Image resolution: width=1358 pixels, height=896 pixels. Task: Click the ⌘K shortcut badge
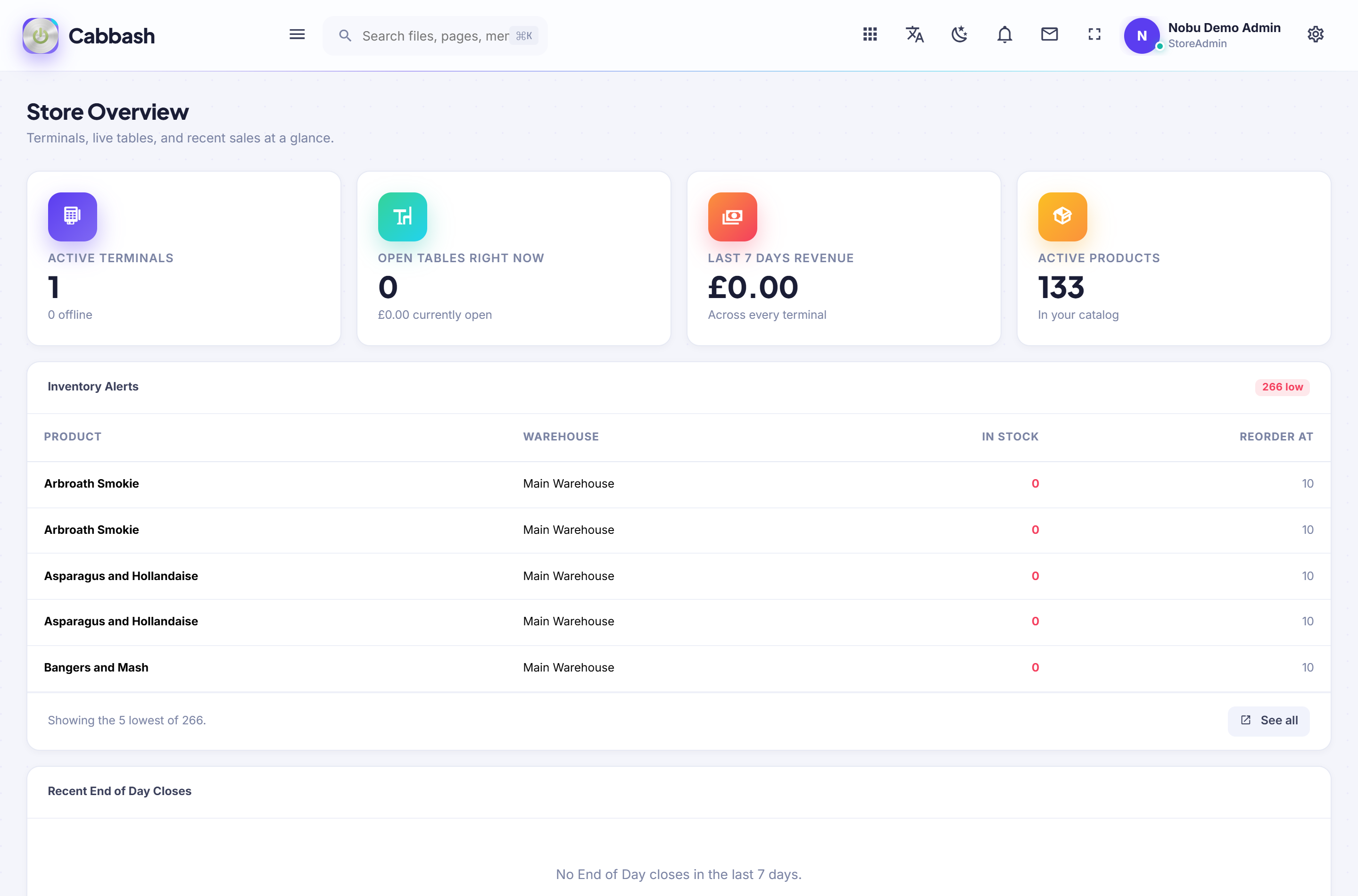click(x=523, y=36)
